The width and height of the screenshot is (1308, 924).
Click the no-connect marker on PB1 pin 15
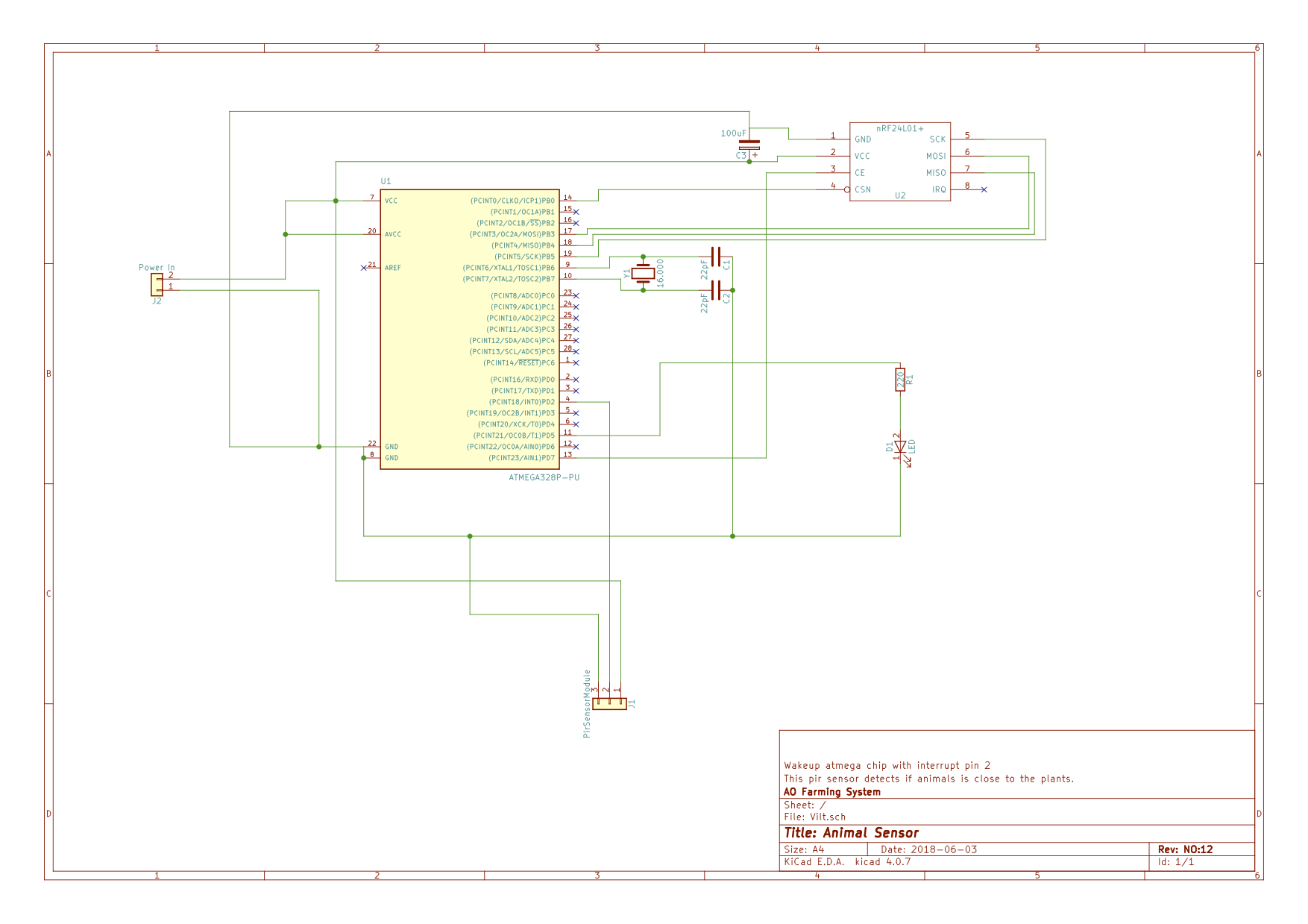pos(576,212)
